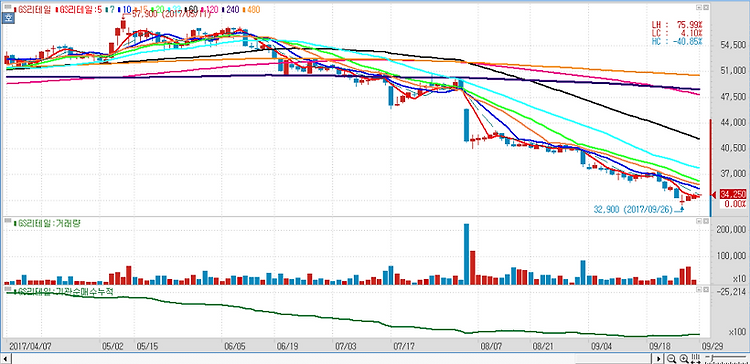Select the 15-day moving average legend

(142, 10)
